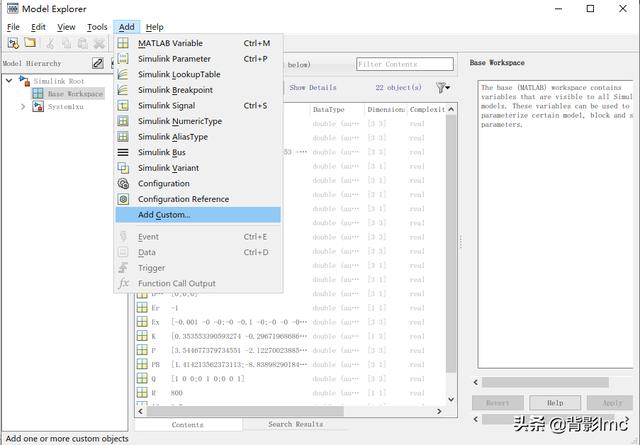This screenshot has width=640, height=445.
Task: Click the Model Hierarchy edit pencil icon
Action: pos(98,63)
